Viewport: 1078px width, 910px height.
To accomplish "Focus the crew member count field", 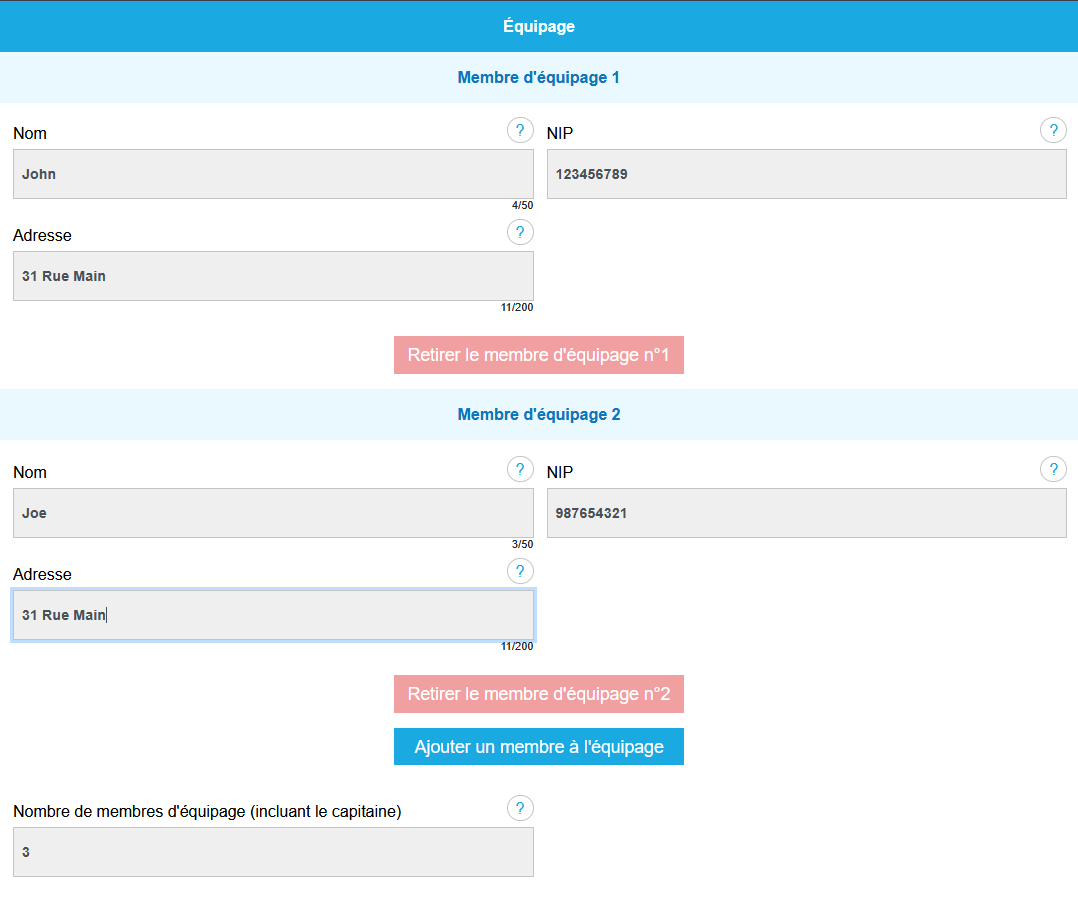I will click(273, 852).
